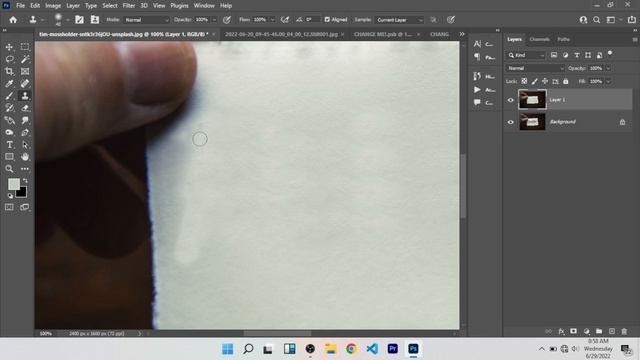Open the Clone Source panel

(95, 20)
